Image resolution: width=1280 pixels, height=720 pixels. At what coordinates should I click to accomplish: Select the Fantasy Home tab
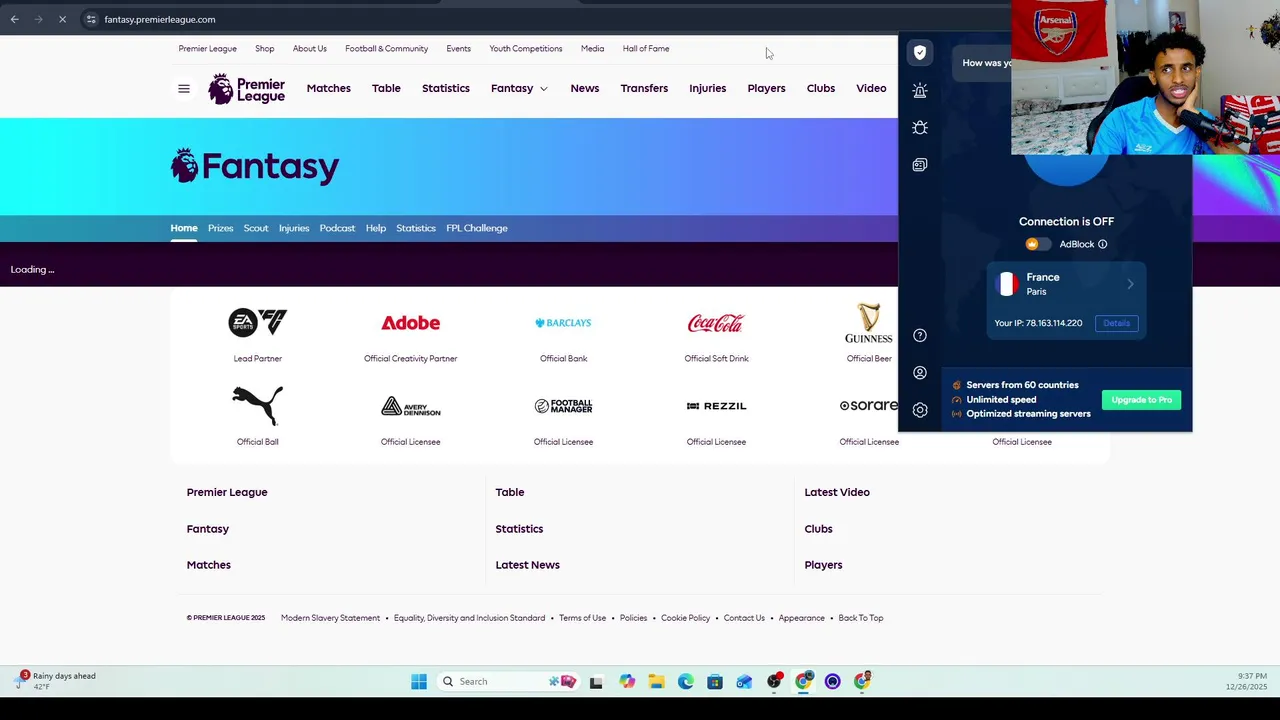184,228
